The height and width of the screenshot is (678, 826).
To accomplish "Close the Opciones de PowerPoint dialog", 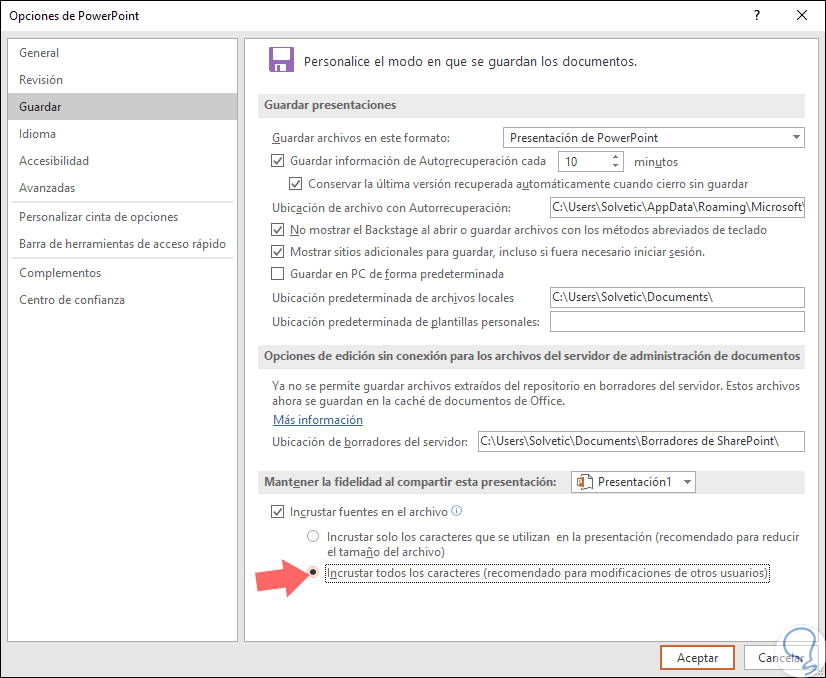I will [x=802, y=15].
